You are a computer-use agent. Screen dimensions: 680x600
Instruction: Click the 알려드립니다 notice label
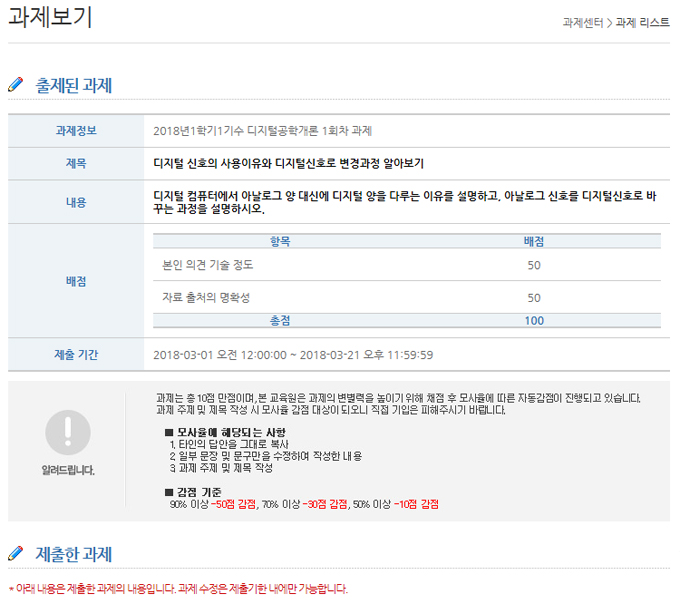pyautogui.click(x=68, y=470)
